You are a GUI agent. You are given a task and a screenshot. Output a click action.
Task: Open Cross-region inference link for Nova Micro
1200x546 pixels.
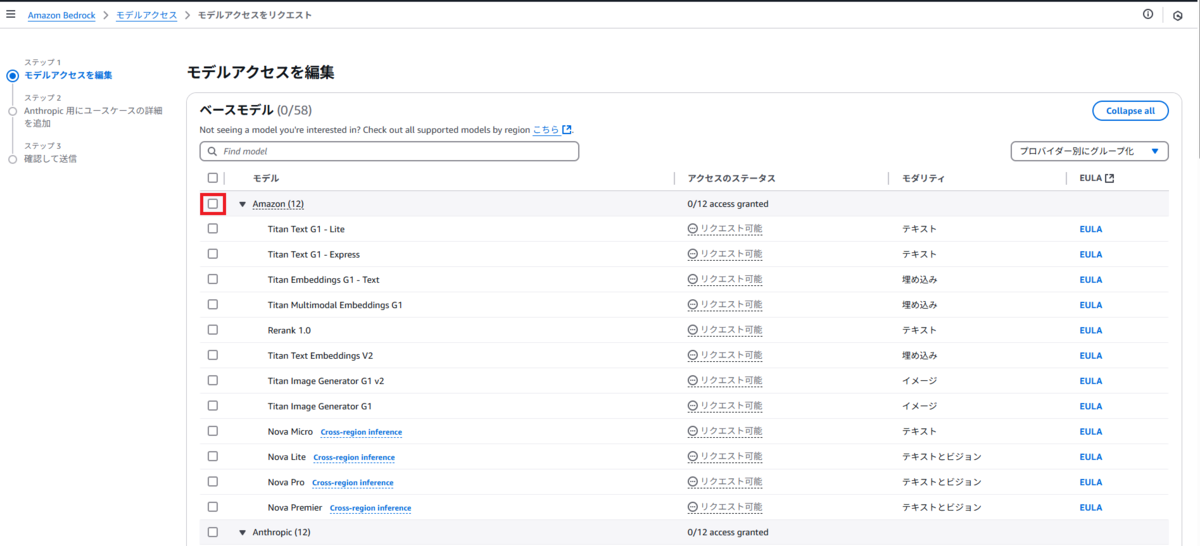[x=361, y=432]
